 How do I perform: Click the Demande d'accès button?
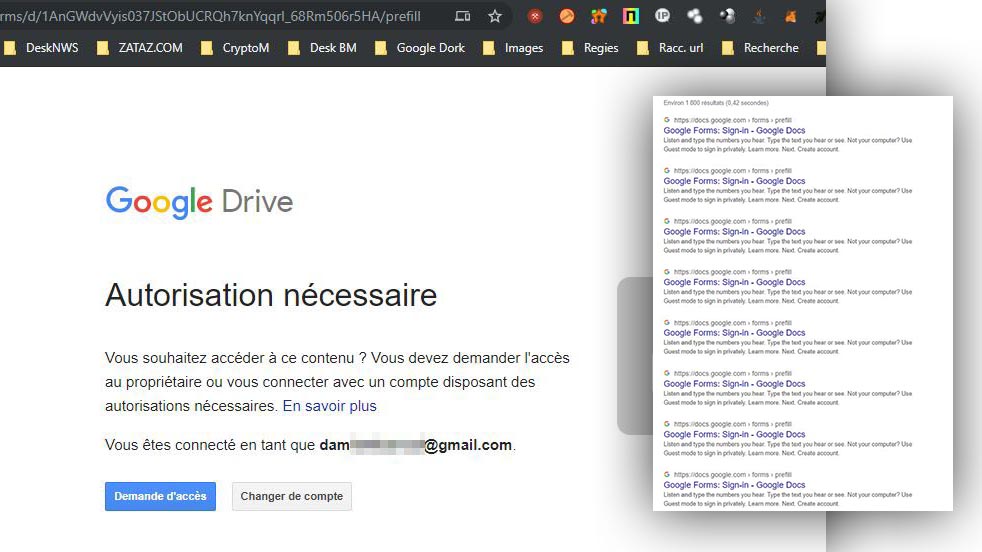point(160,496)
